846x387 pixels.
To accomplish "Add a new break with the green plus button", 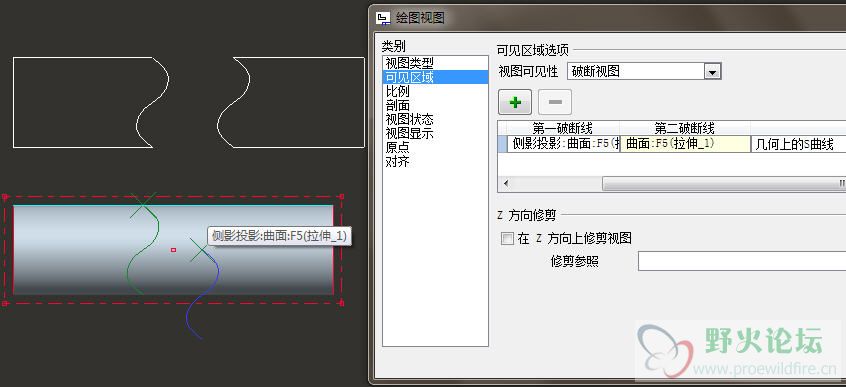I will point(515,102).
